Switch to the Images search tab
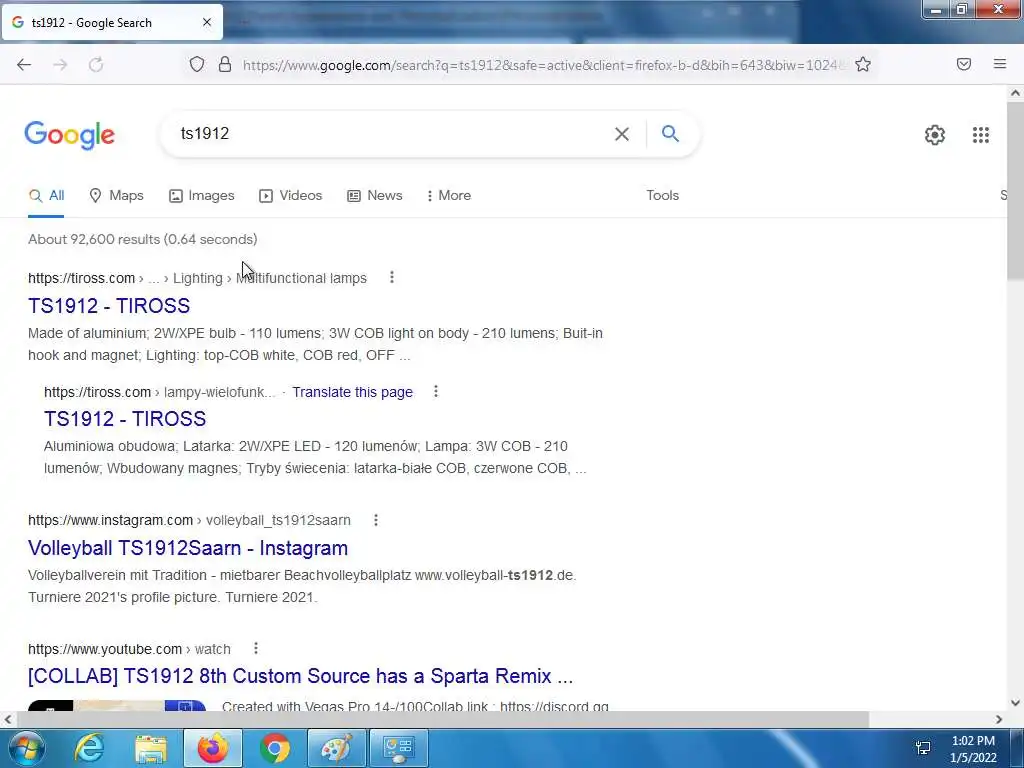The width and height of the screenshot is (1024, 768). (x=202, y=196)
